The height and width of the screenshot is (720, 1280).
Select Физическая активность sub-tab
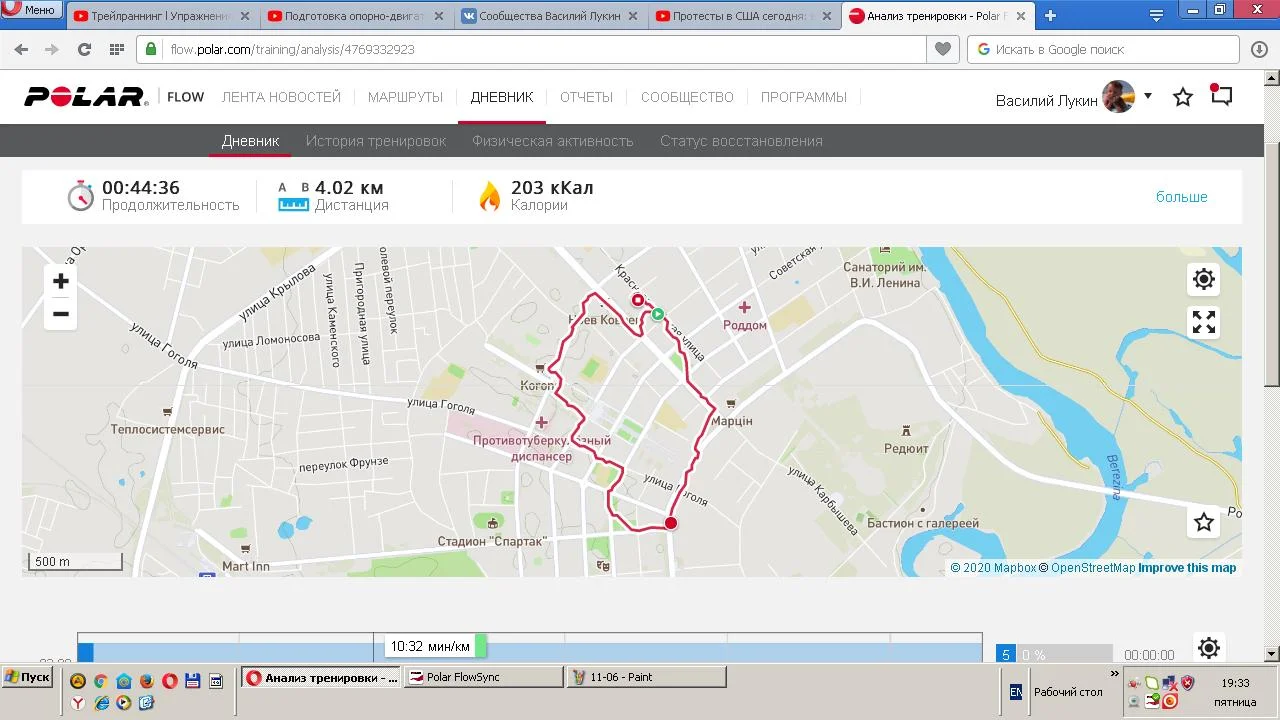553,141
